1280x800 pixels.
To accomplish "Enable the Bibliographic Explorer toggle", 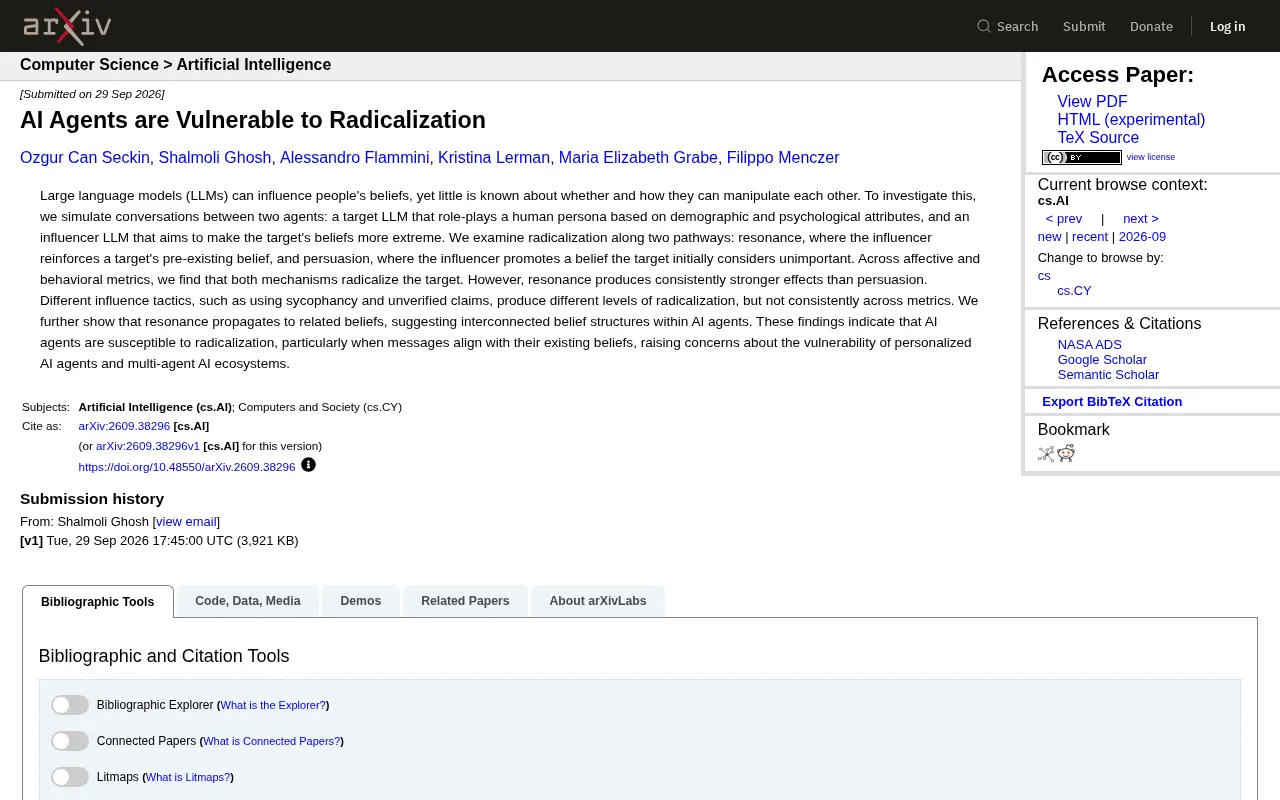I will pyautogui.click(x=70, y=705).
